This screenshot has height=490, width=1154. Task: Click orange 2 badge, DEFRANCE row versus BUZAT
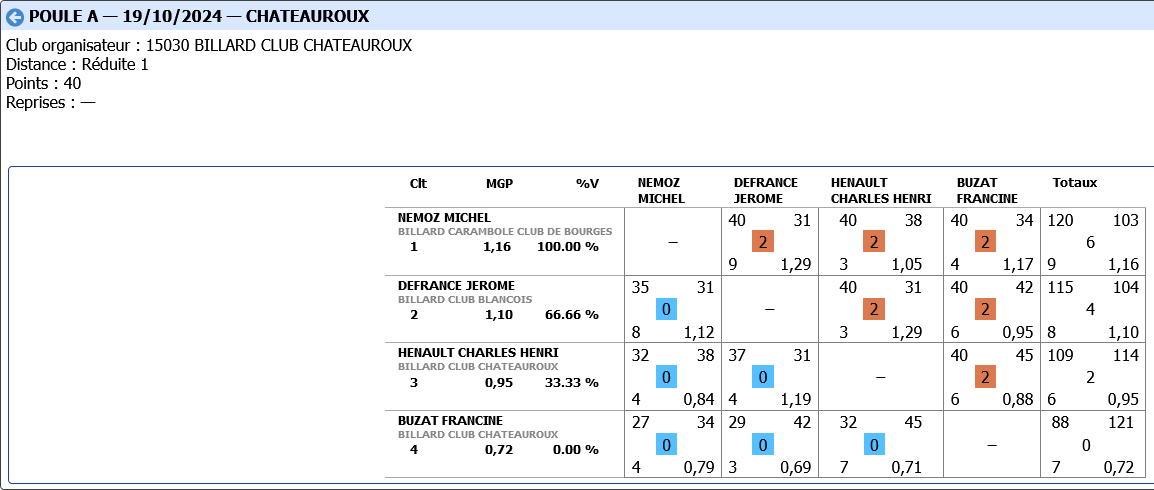point(985,310)
